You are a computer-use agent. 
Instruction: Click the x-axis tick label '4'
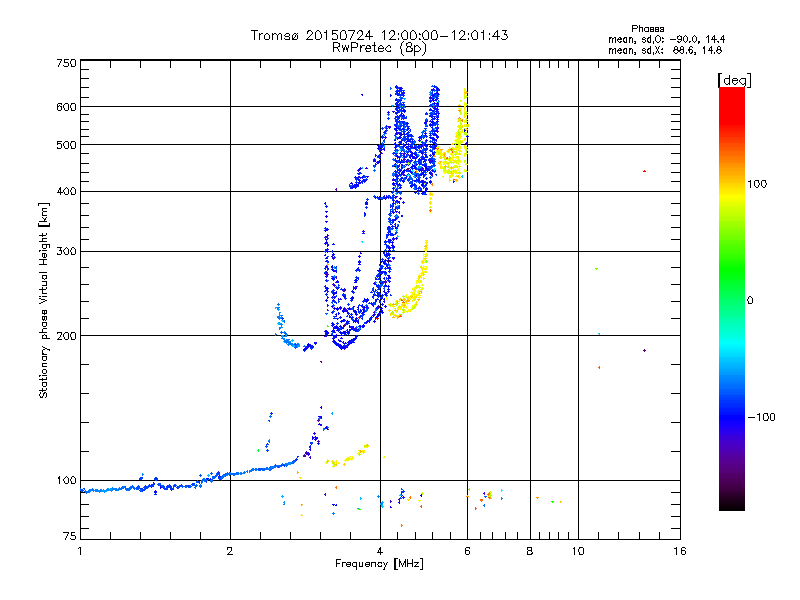point(380,551)
